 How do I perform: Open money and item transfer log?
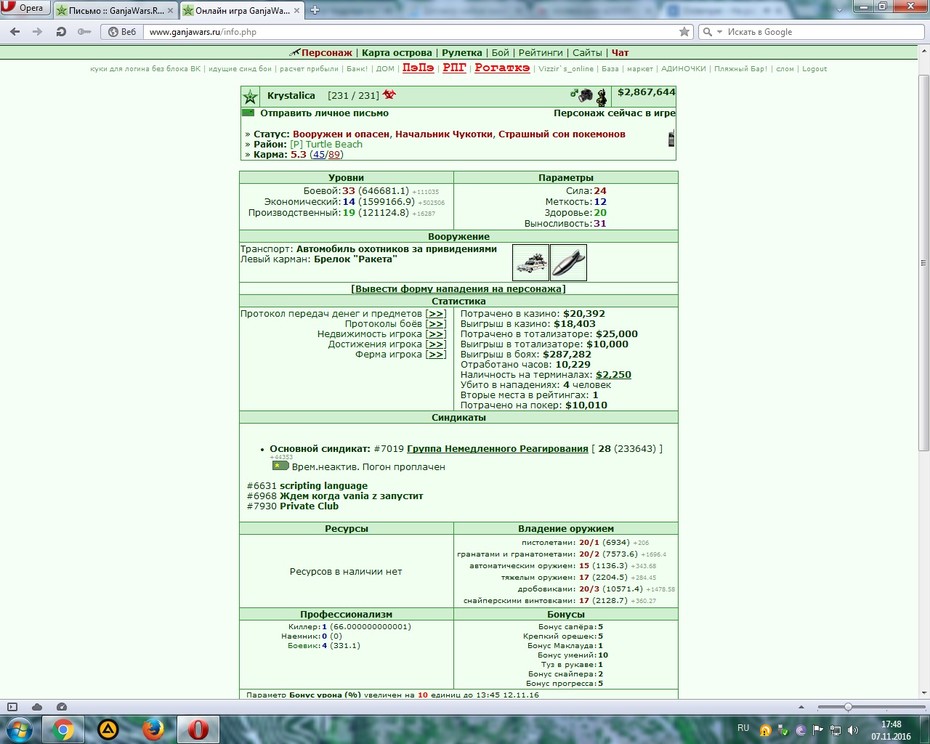point(436,314)
